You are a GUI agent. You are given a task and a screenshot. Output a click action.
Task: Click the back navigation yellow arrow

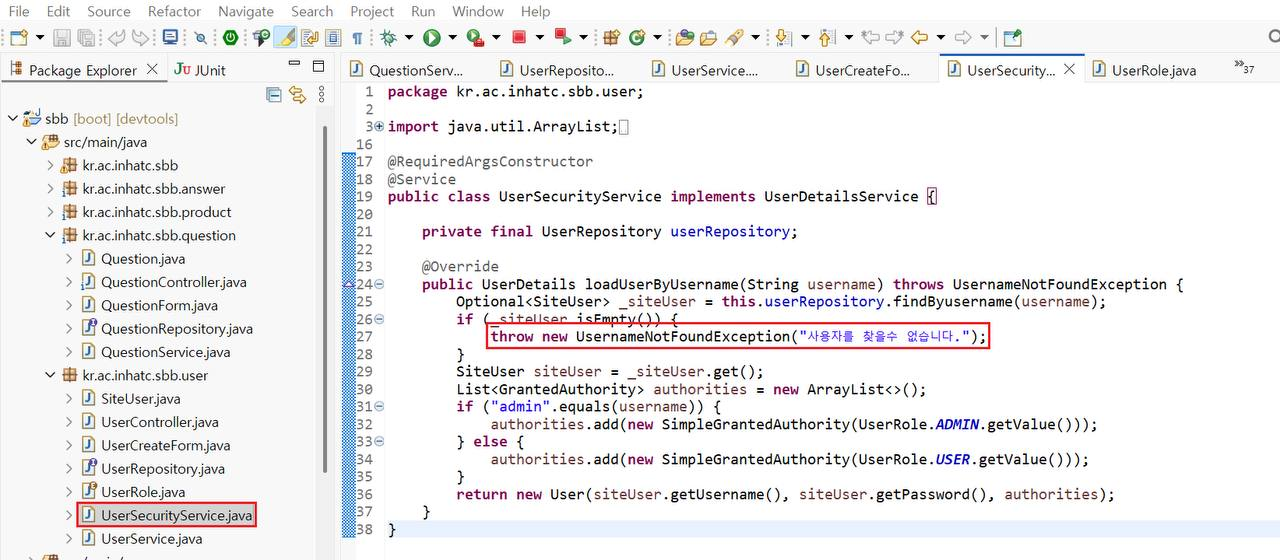click(x=919, y=38)
